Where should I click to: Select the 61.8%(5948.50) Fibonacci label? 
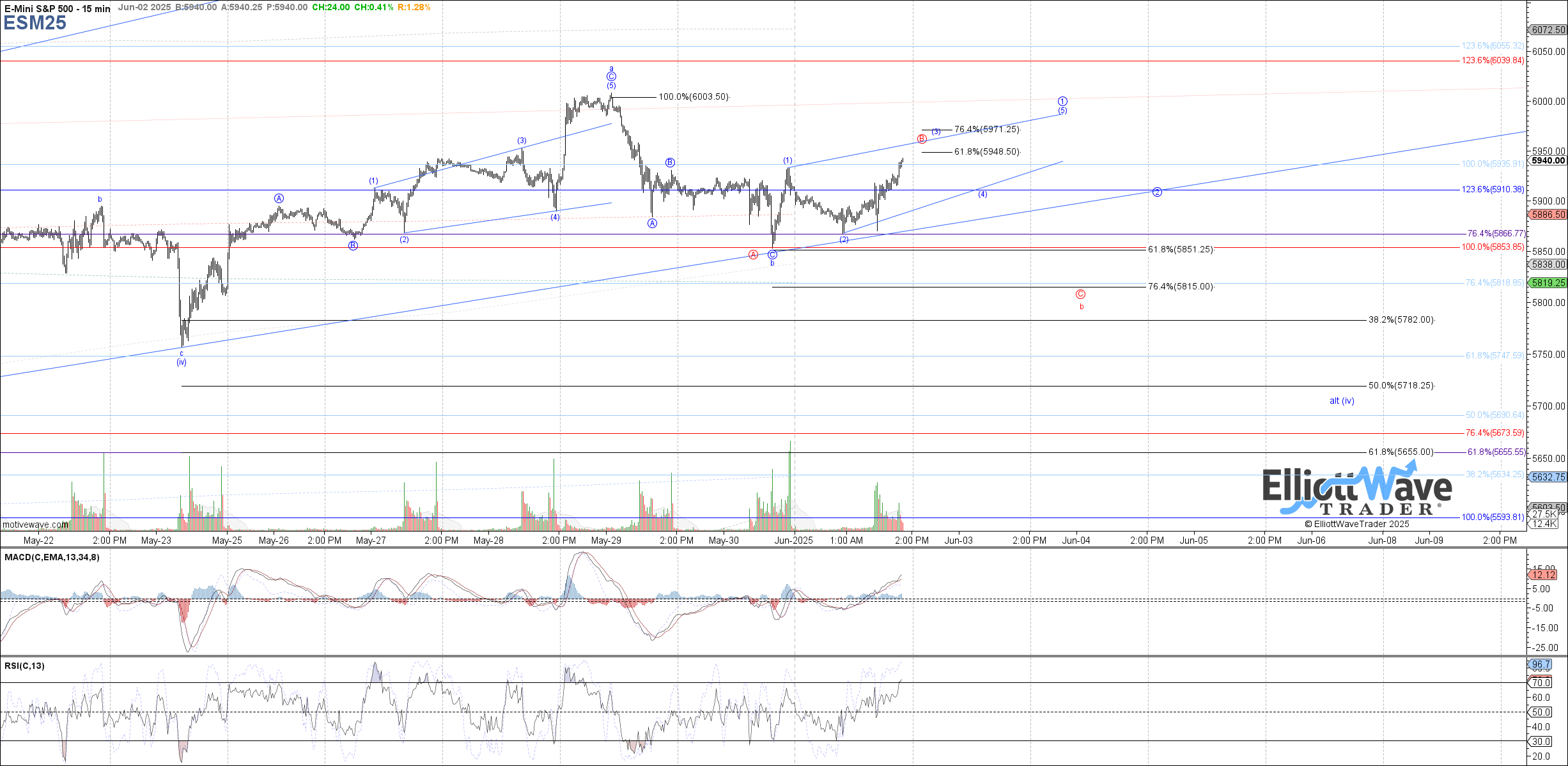click(988, 152)
